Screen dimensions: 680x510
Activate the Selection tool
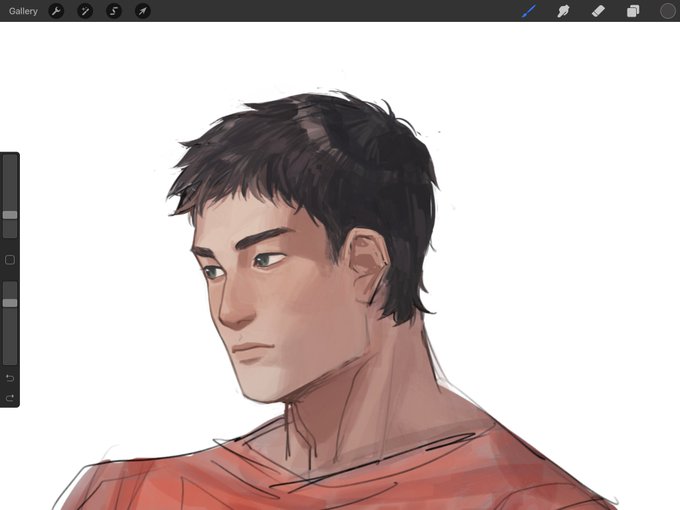(x=114, y=11)
